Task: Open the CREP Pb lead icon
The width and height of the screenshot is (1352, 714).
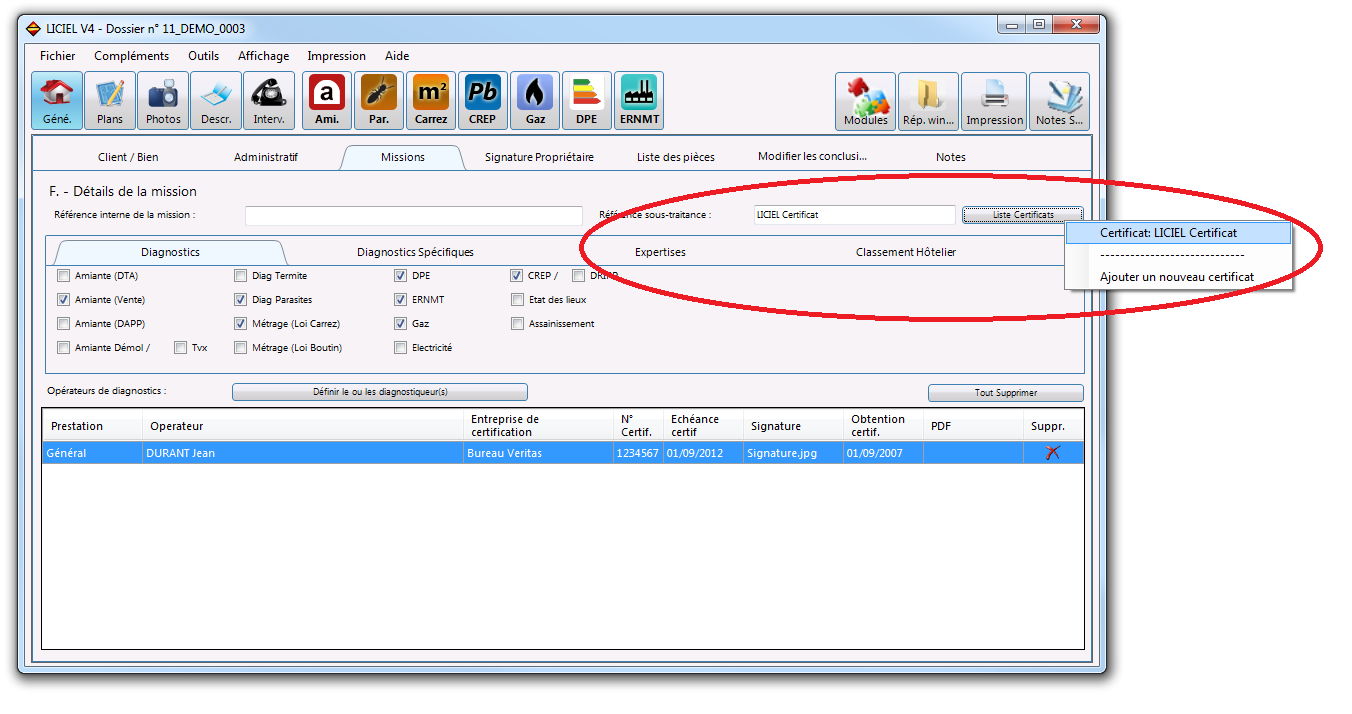Action: point(482,101)
